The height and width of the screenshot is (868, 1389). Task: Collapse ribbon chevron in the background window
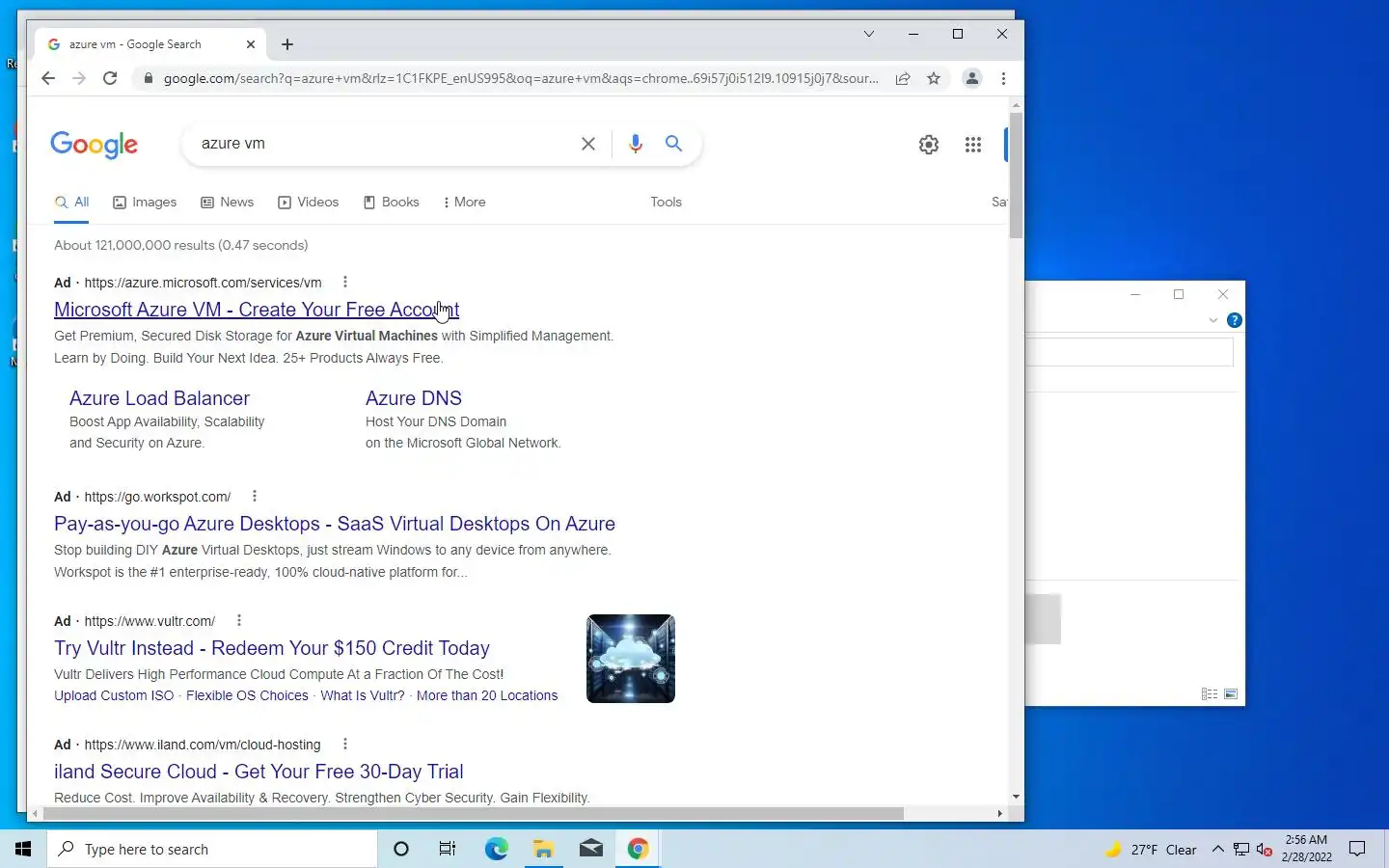[x=1213, y=320]
